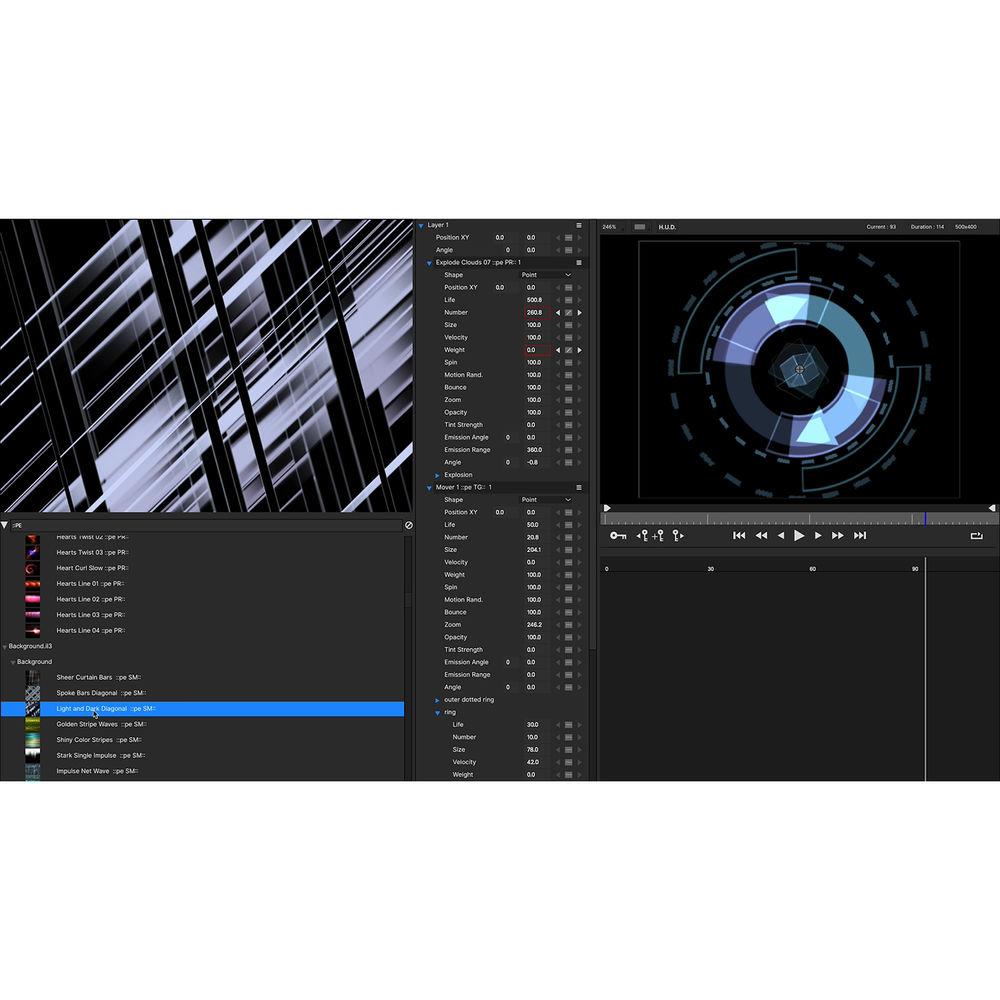Collapse the Mover 1 emitter section
Screen dimensions: 1000x1000
pos(429,487)
